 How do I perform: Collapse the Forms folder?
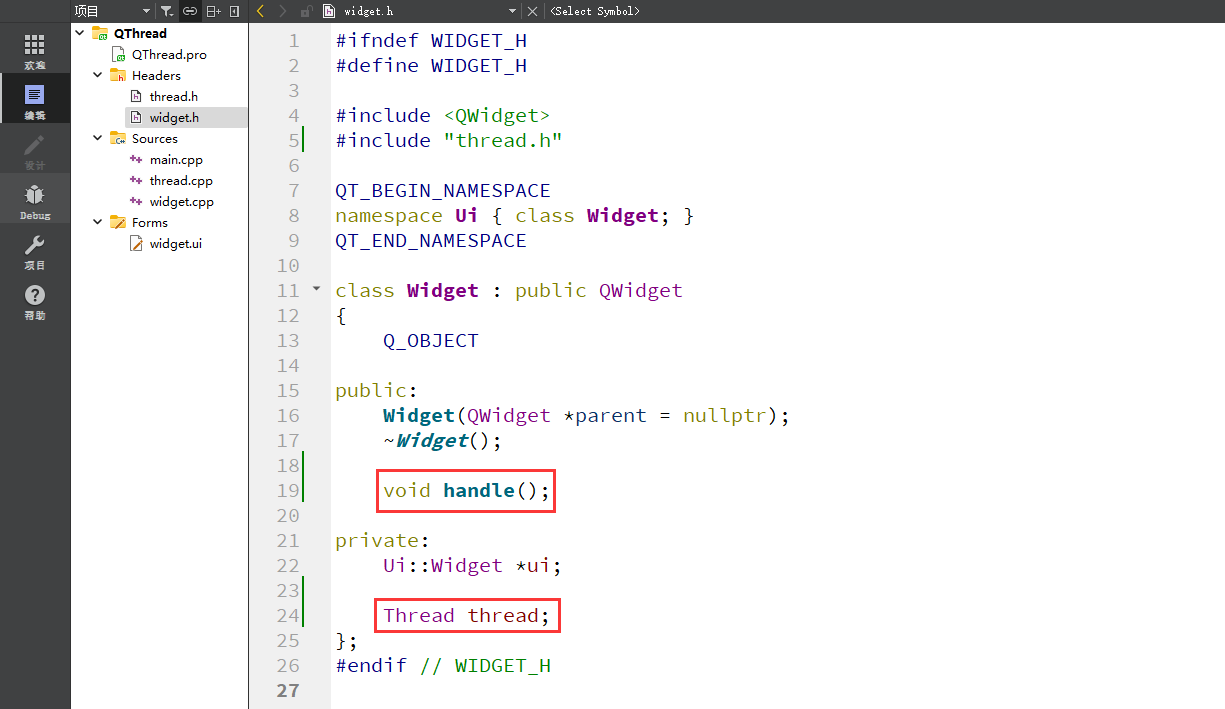[x=97, y=222]
